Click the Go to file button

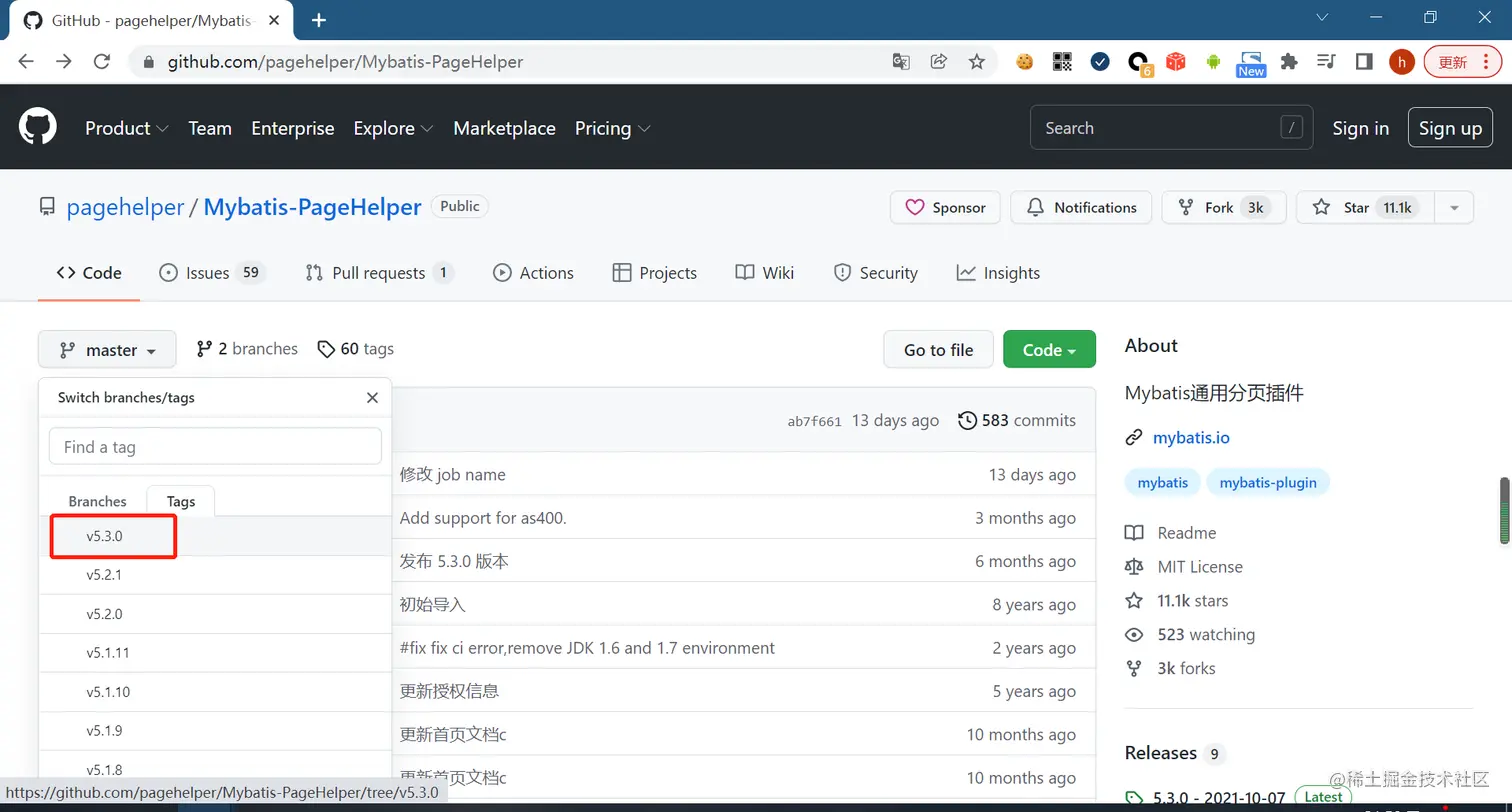pyautogui.click(x=938, y=349)
